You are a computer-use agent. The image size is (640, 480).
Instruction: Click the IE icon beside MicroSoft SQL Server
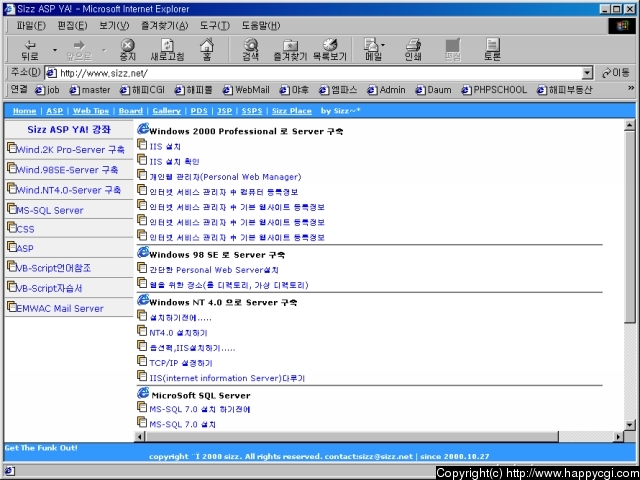point(143,393)
